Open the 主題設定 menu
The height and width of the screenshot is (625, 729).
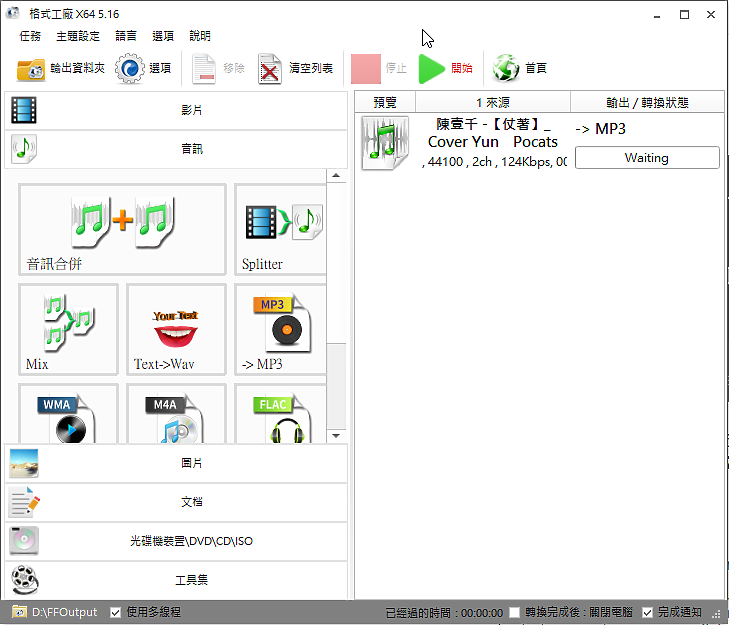(x=78, y=36)
